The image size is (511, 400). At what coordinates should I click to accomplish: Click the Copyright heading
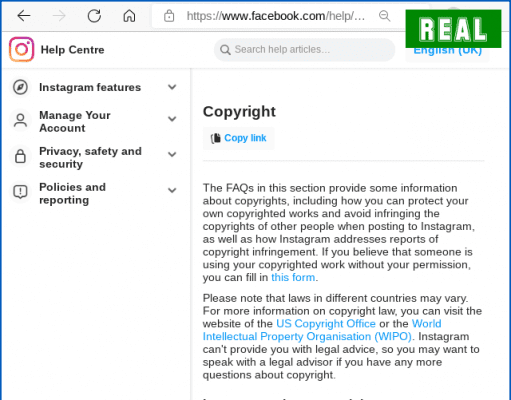coord(239,112)
